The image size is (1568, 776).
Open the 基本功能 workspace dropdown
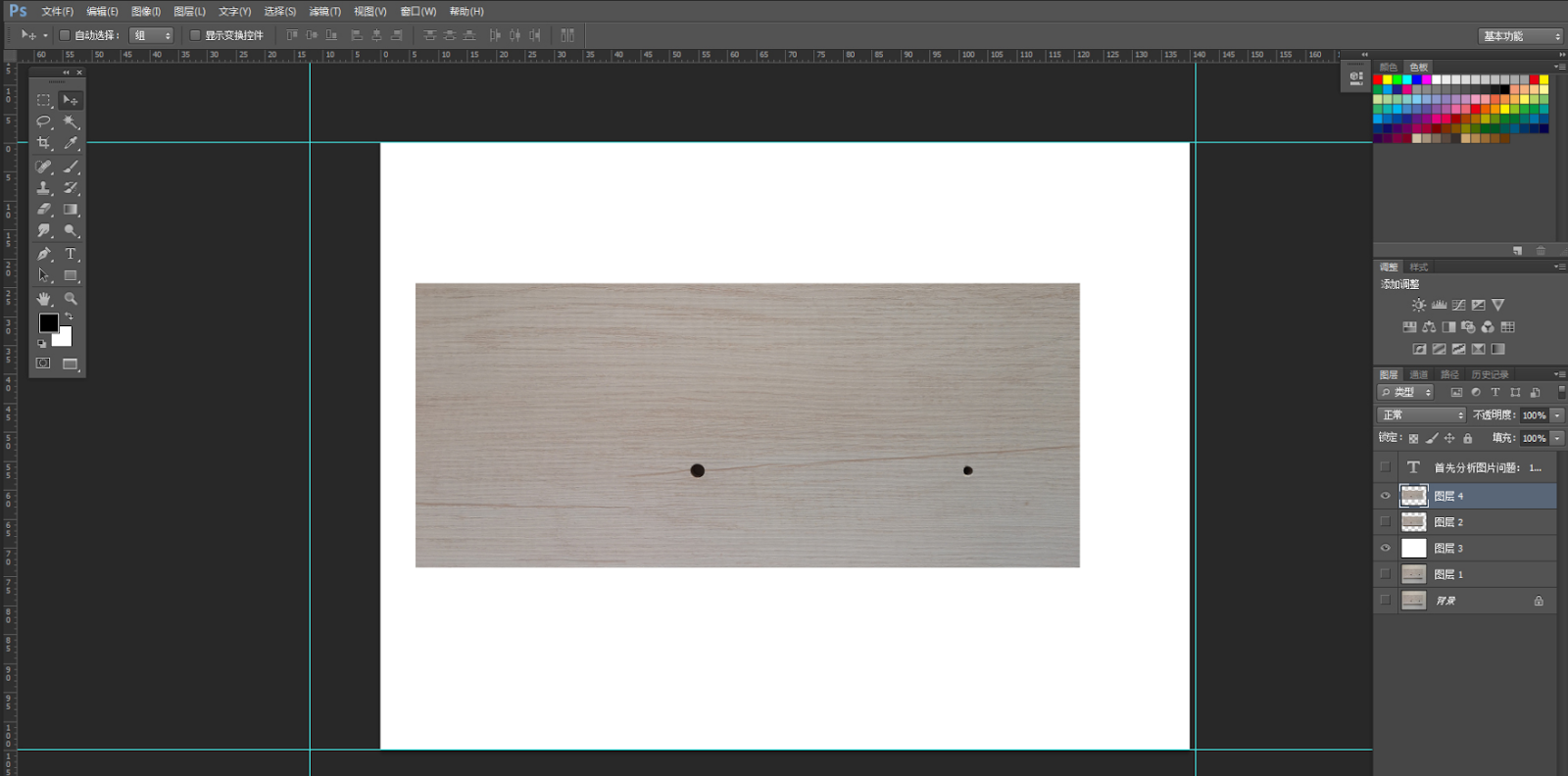pyautogui.click(x=1521, y=36)
